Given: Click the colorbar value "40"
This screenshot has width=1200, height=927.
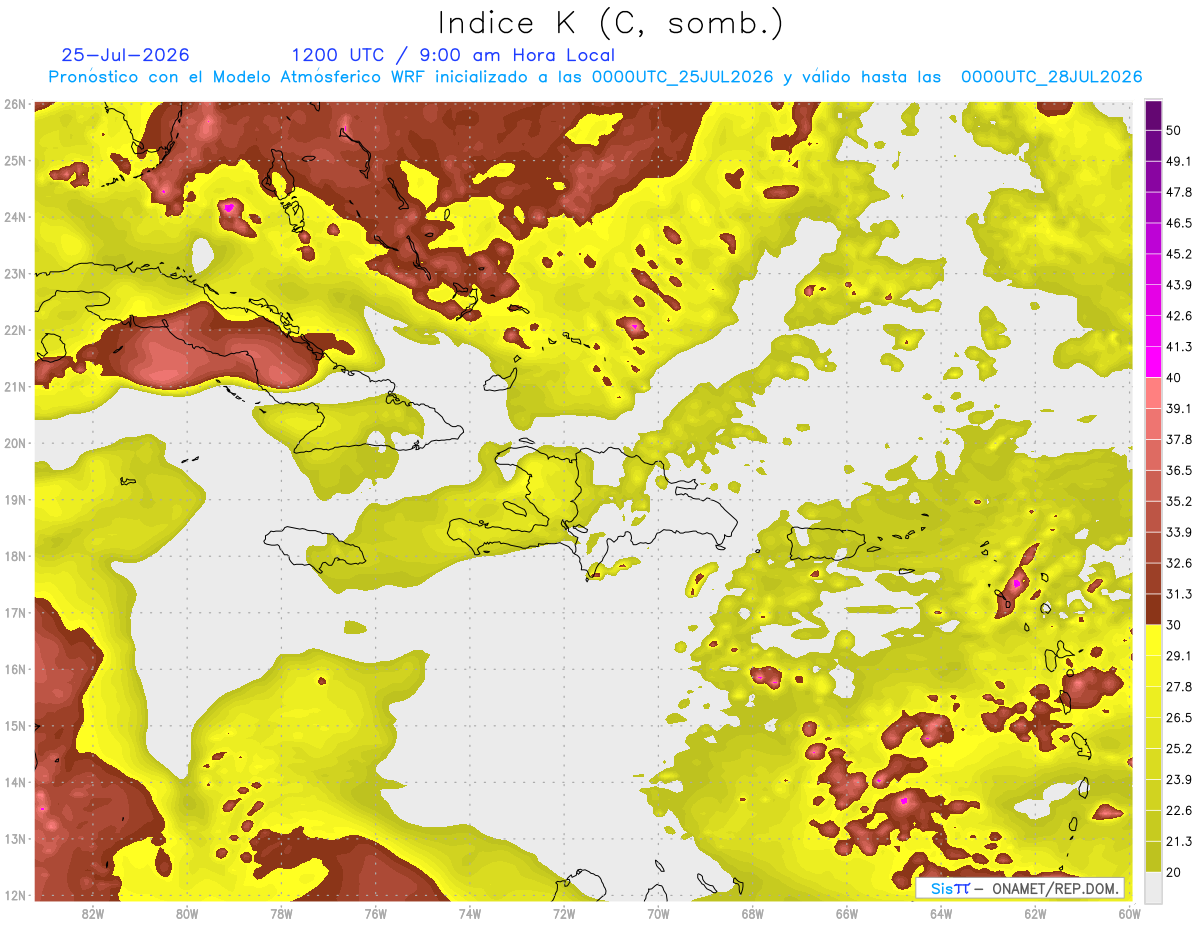Looking at the screenshot, I should click(1176, 377).
